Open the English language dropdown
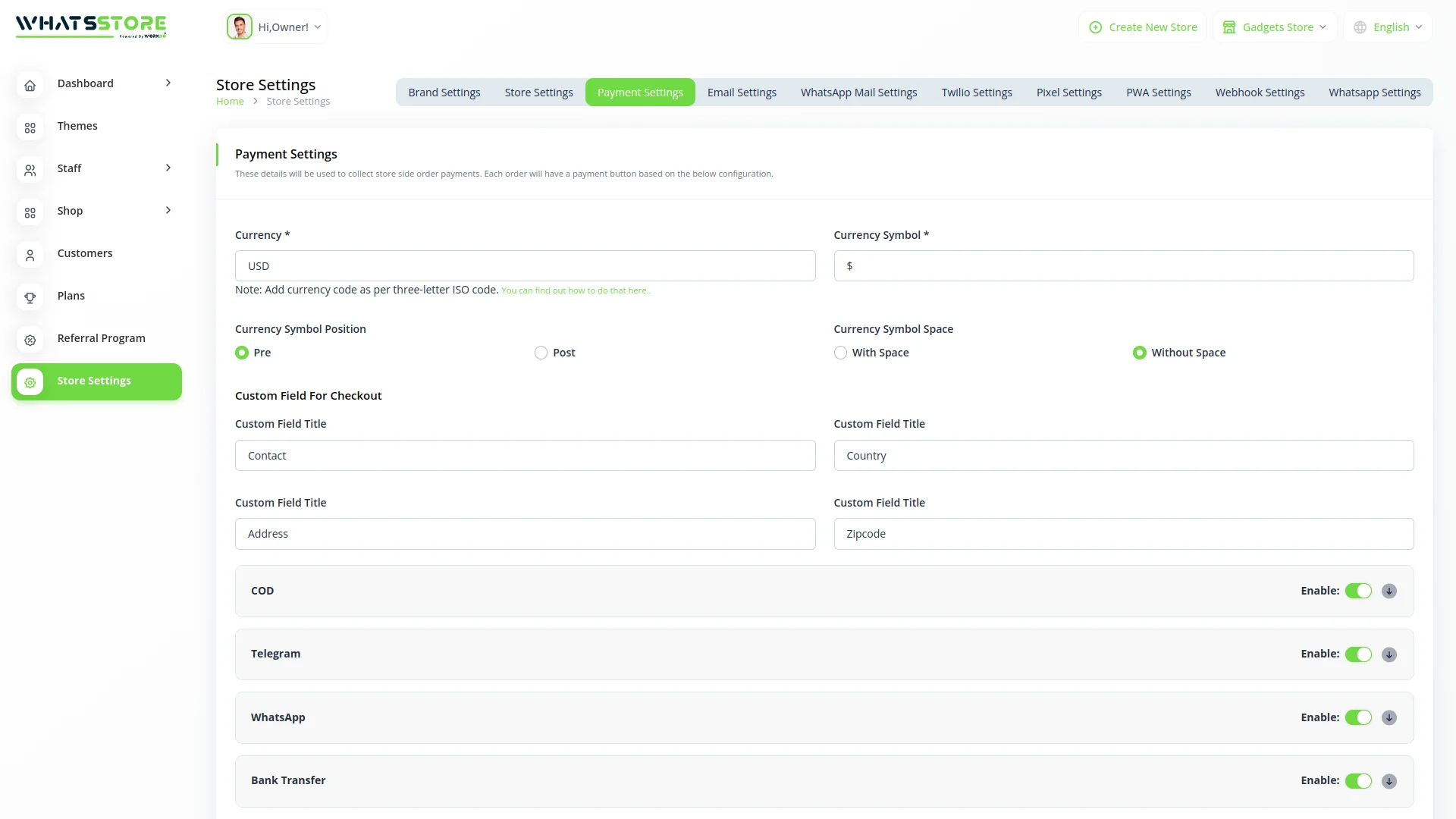Viewport: 1456px width, 819px height. coord(1388,27)
